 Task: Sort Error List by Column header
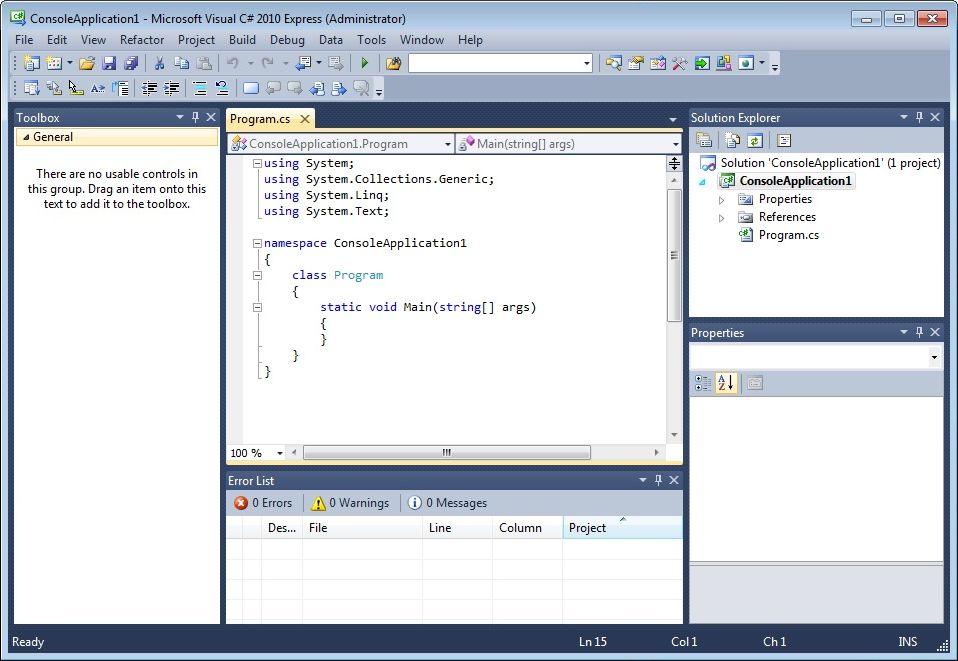tap(527, 528)
